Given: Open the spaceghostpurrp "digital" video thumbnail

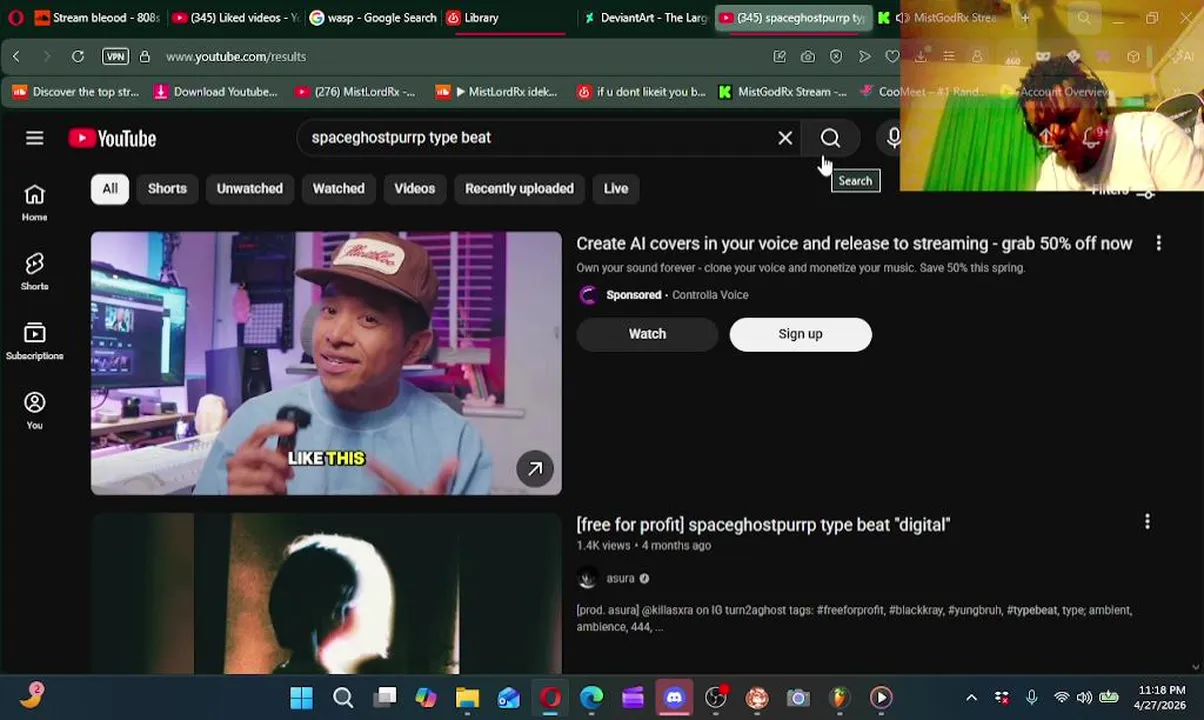Looking at the screenshot, I should (x=326, y=593).
